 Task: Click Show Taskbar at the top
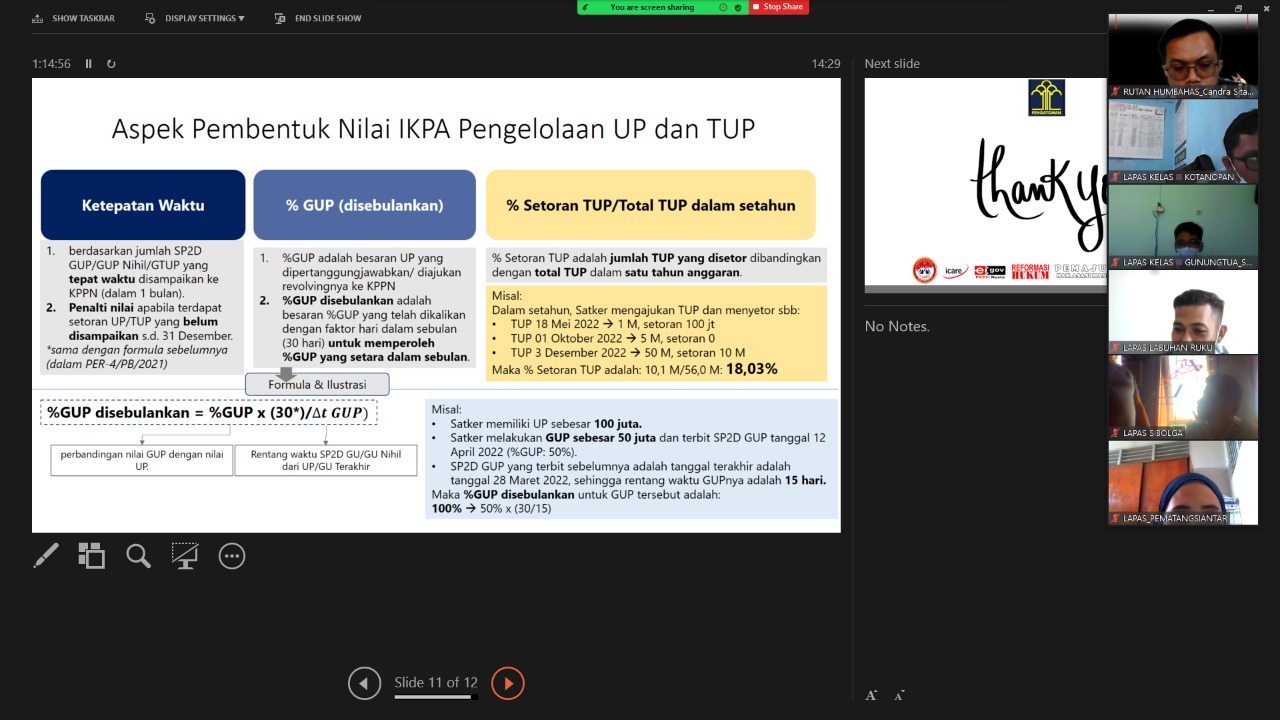pyautogui.click(x=74, y=18)
